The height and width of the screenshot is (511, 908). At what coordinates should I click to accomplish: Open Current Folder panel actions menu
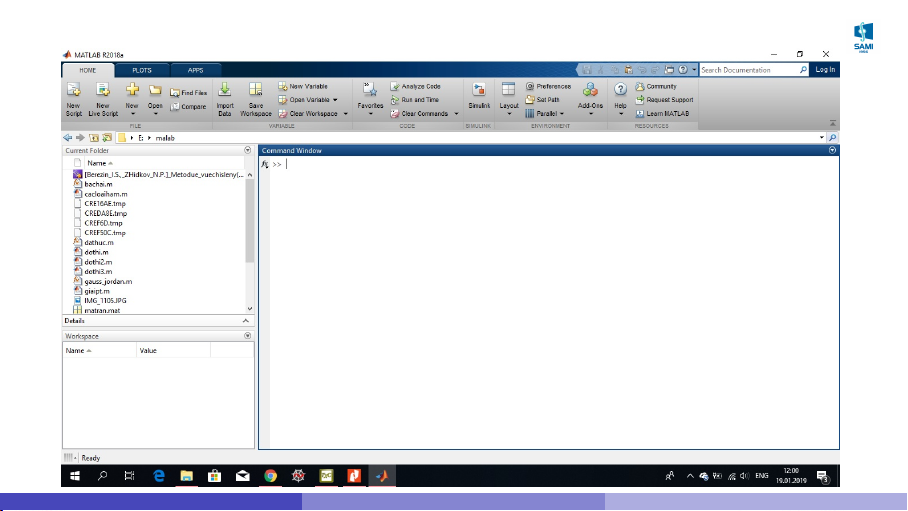tap(248, 150)
